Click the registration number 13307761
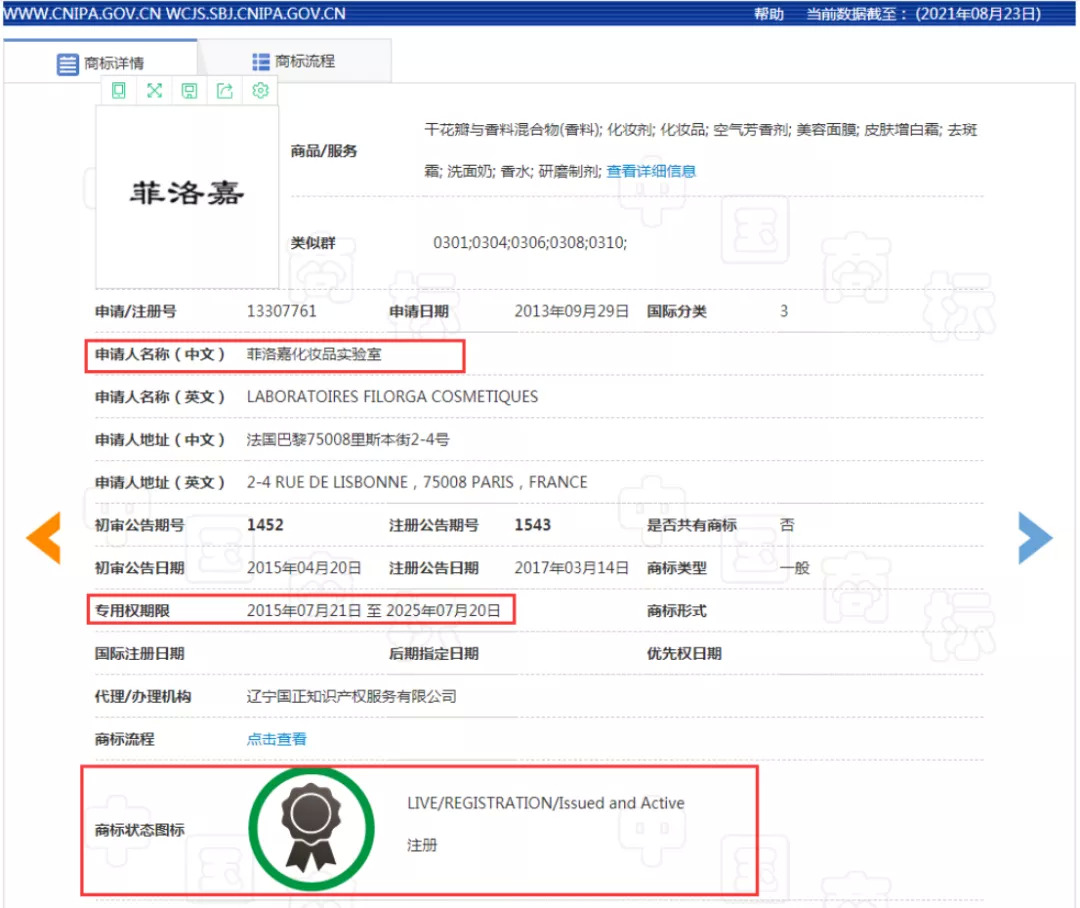The width and height of the screenshot is (1080, 908). pyautogui.click(x=281, y=311)
